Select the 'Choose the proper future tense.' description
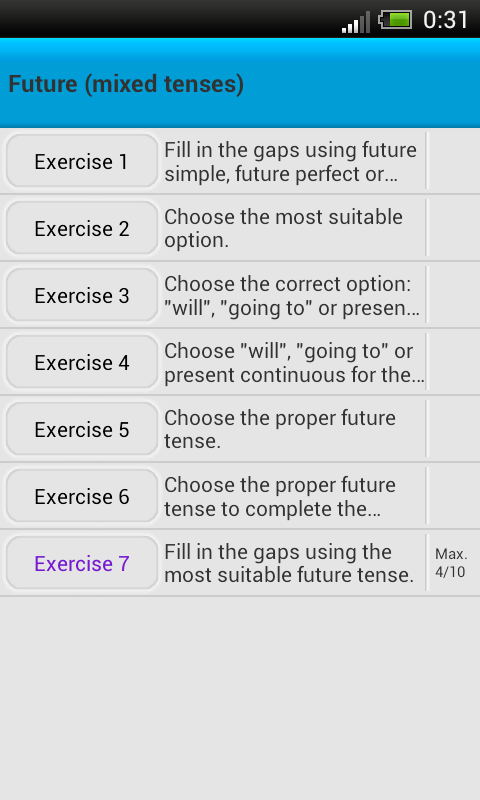Viewport: 480px width, 800px height. tap(280, 429)
